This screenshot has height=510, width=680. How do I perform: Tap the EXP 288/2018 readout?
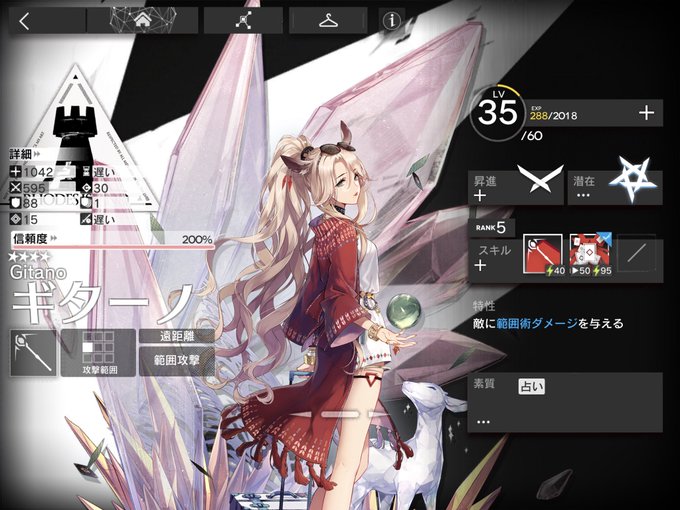(x=553, y=116)
